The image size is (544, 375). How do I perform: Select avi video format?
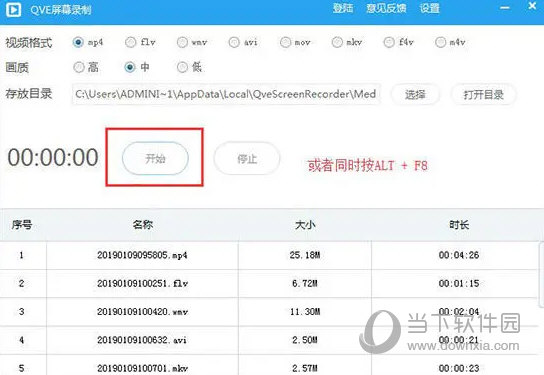(234, 42)
